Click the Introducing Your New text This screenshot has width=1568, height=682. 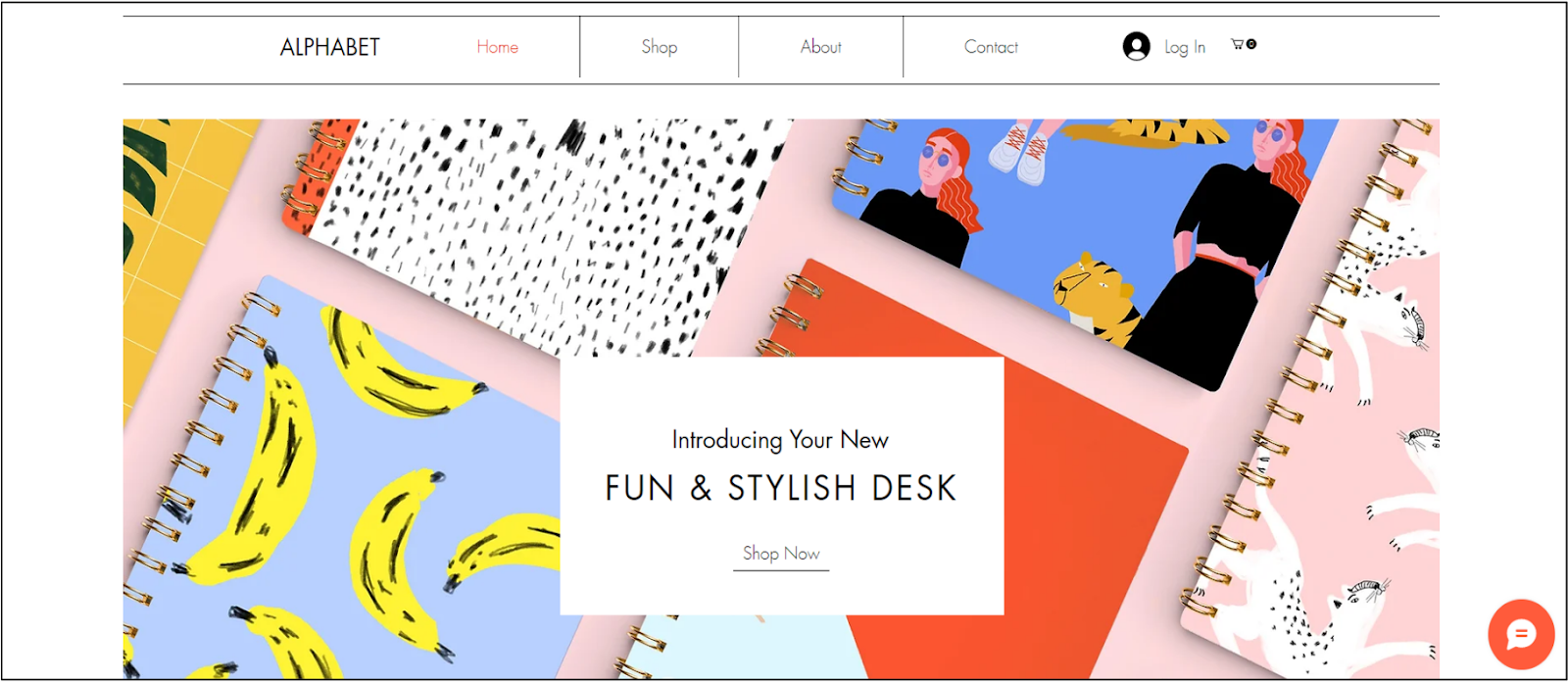coord(781,440)
